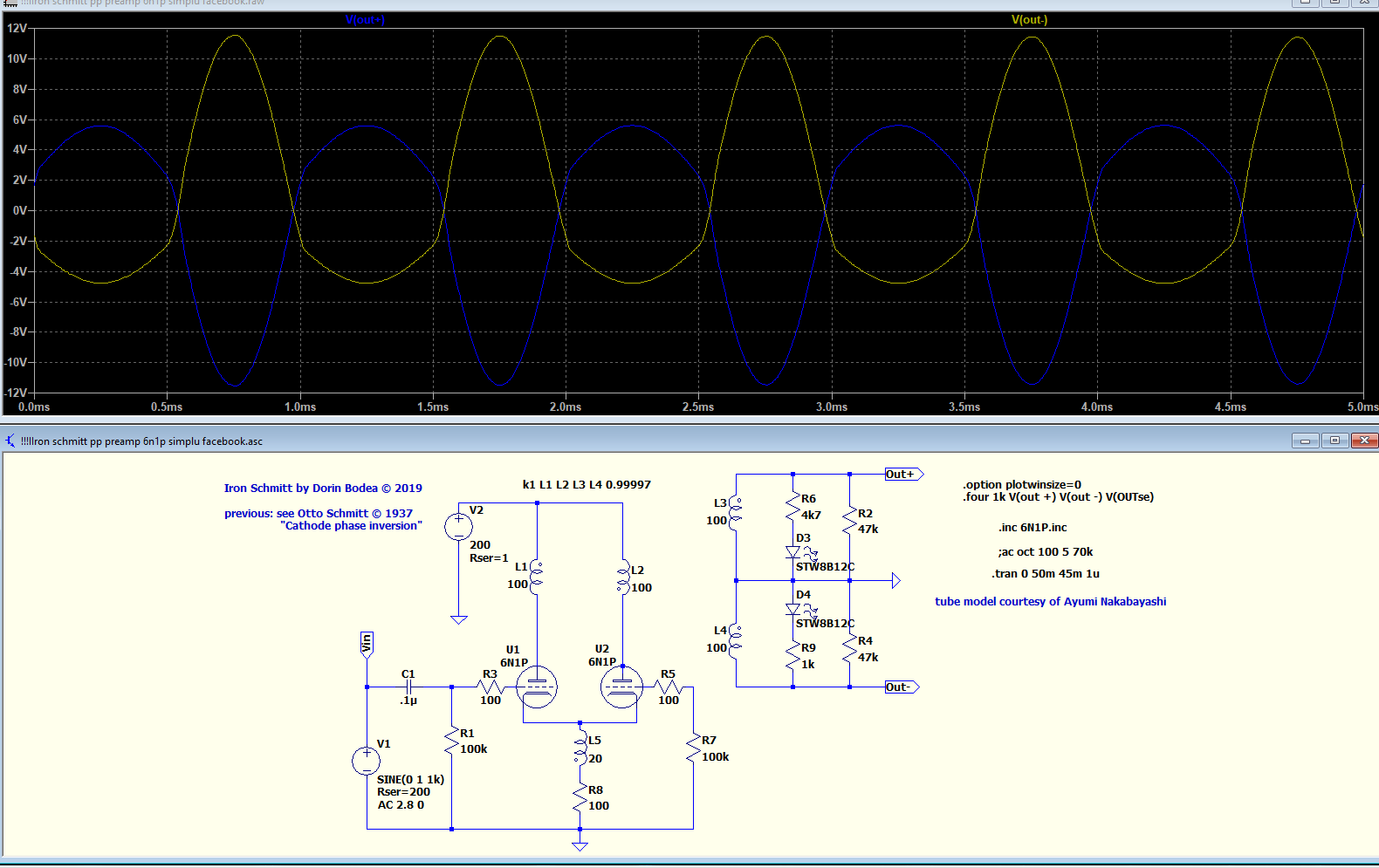Select resistor R4 47k symbol
1379x868 pixels.
[x=849, y=648]
